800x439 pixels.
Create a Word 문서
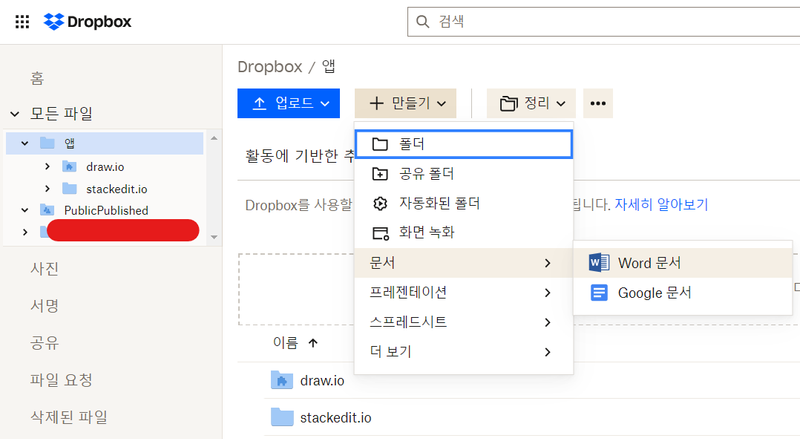pyautogui.click(x=683, y=263)
